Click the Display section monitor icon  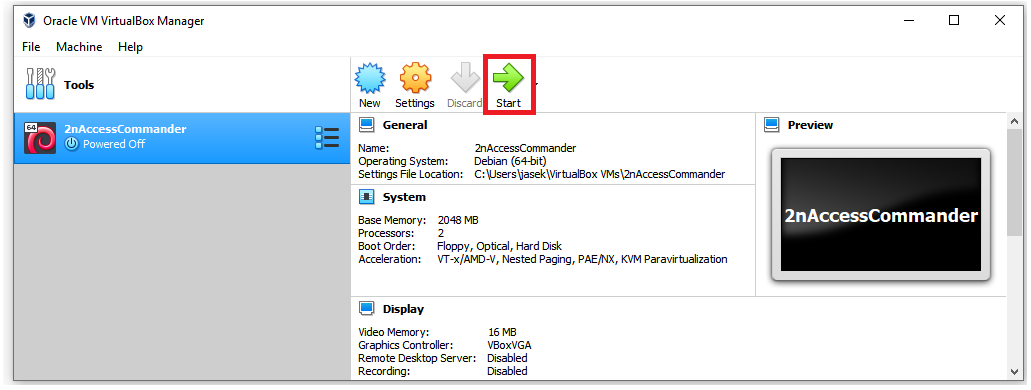366,309
